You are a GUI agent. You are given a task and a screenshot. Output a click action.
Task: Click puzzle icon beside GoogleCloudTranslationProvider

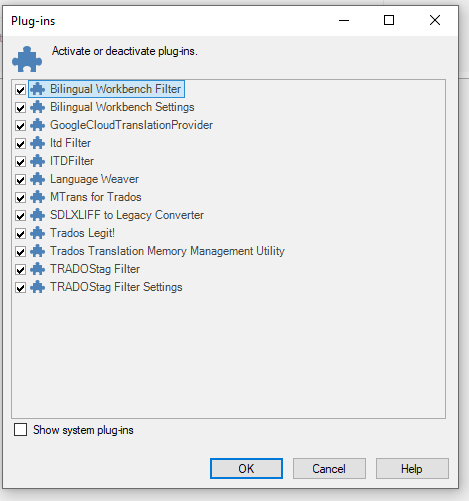37,125
